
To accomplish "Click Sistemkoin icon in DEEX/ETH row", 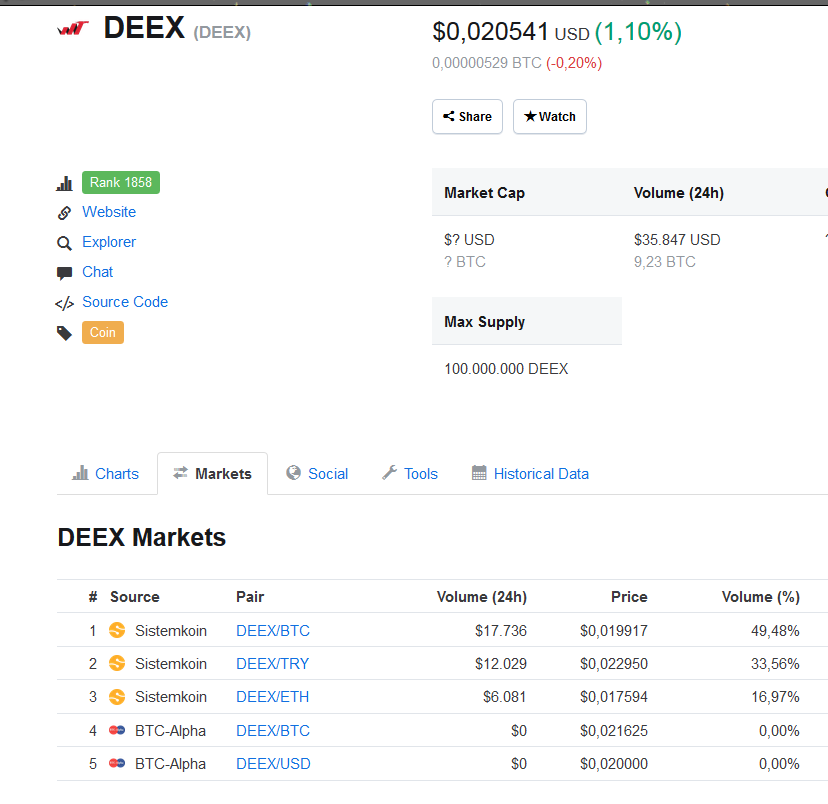I will click(117, 697).
